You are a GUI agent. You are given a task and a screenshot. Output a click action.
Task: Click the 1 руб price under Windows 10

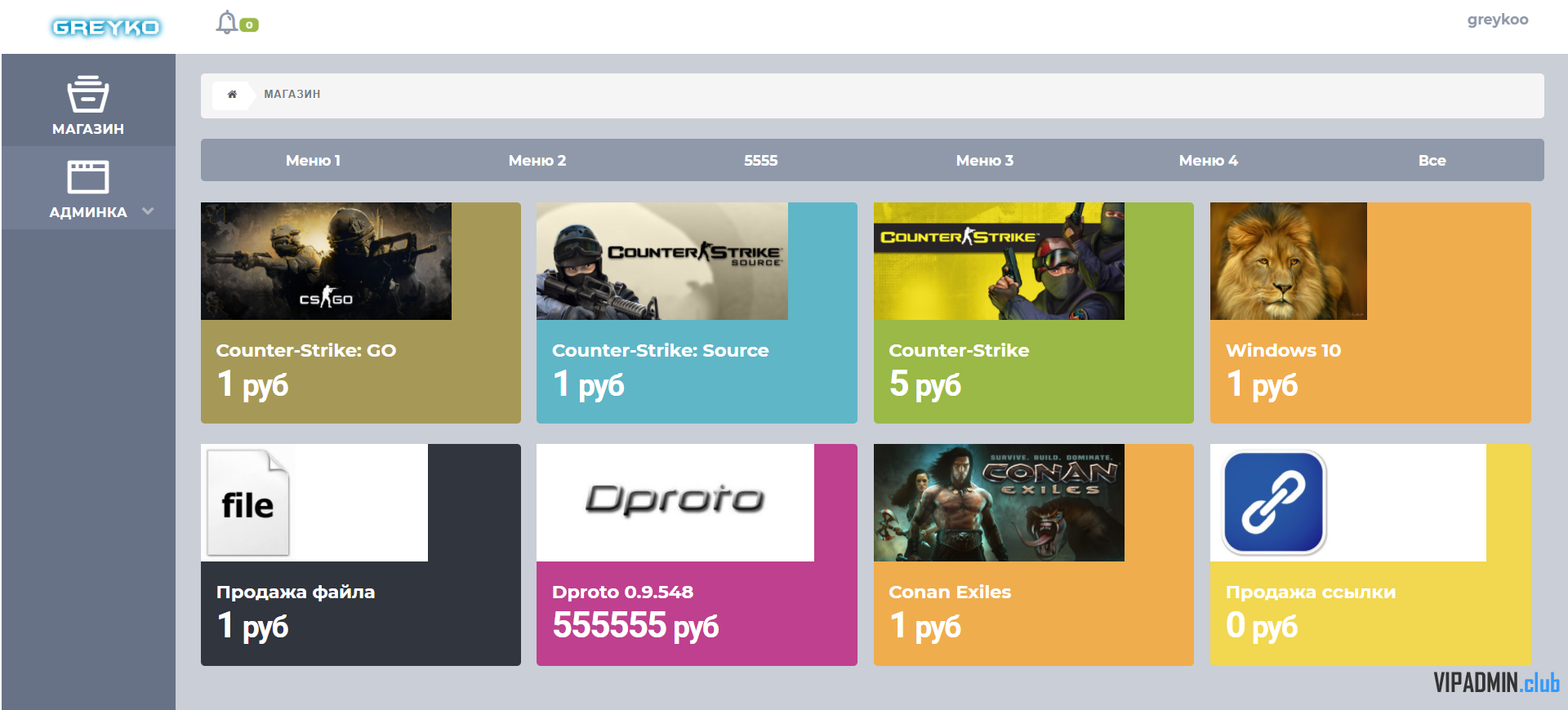click(x=1262, y=384)
